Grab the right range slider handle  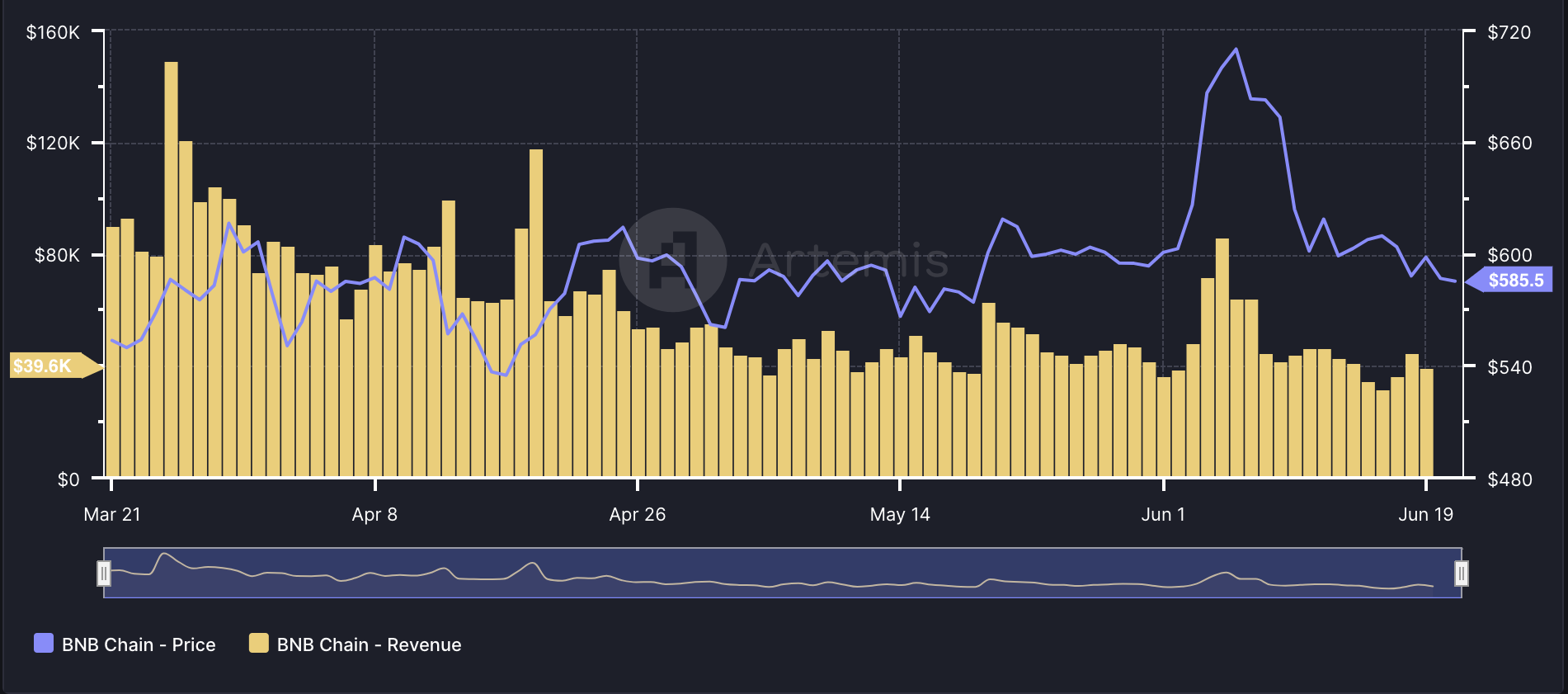pos(1461,573)
